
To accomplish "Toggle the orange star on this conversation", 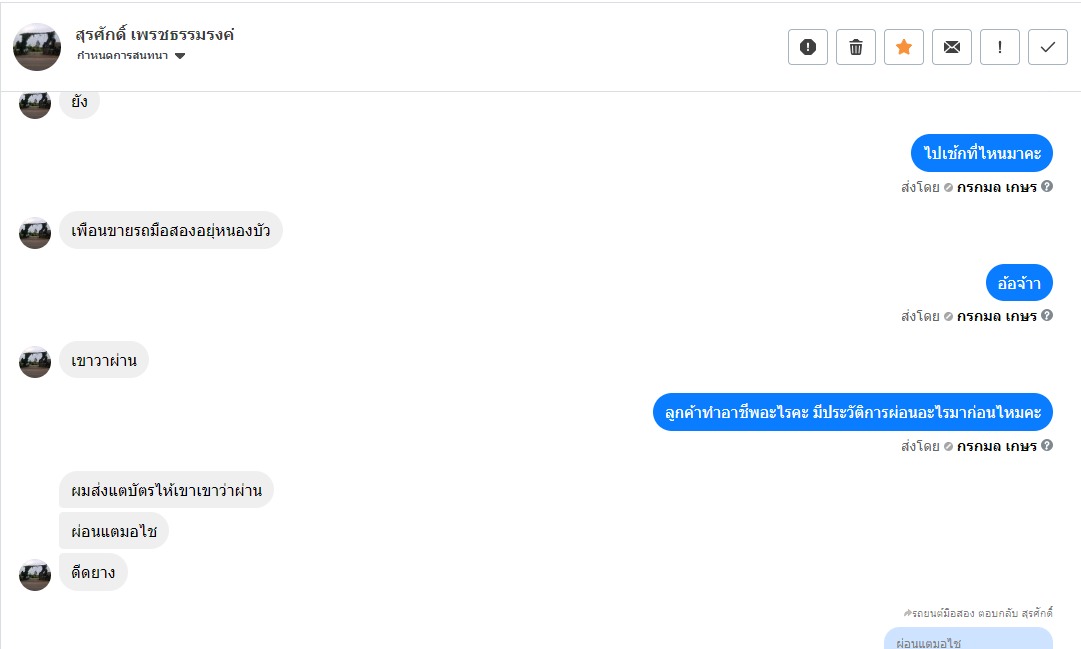I will 904,47.
